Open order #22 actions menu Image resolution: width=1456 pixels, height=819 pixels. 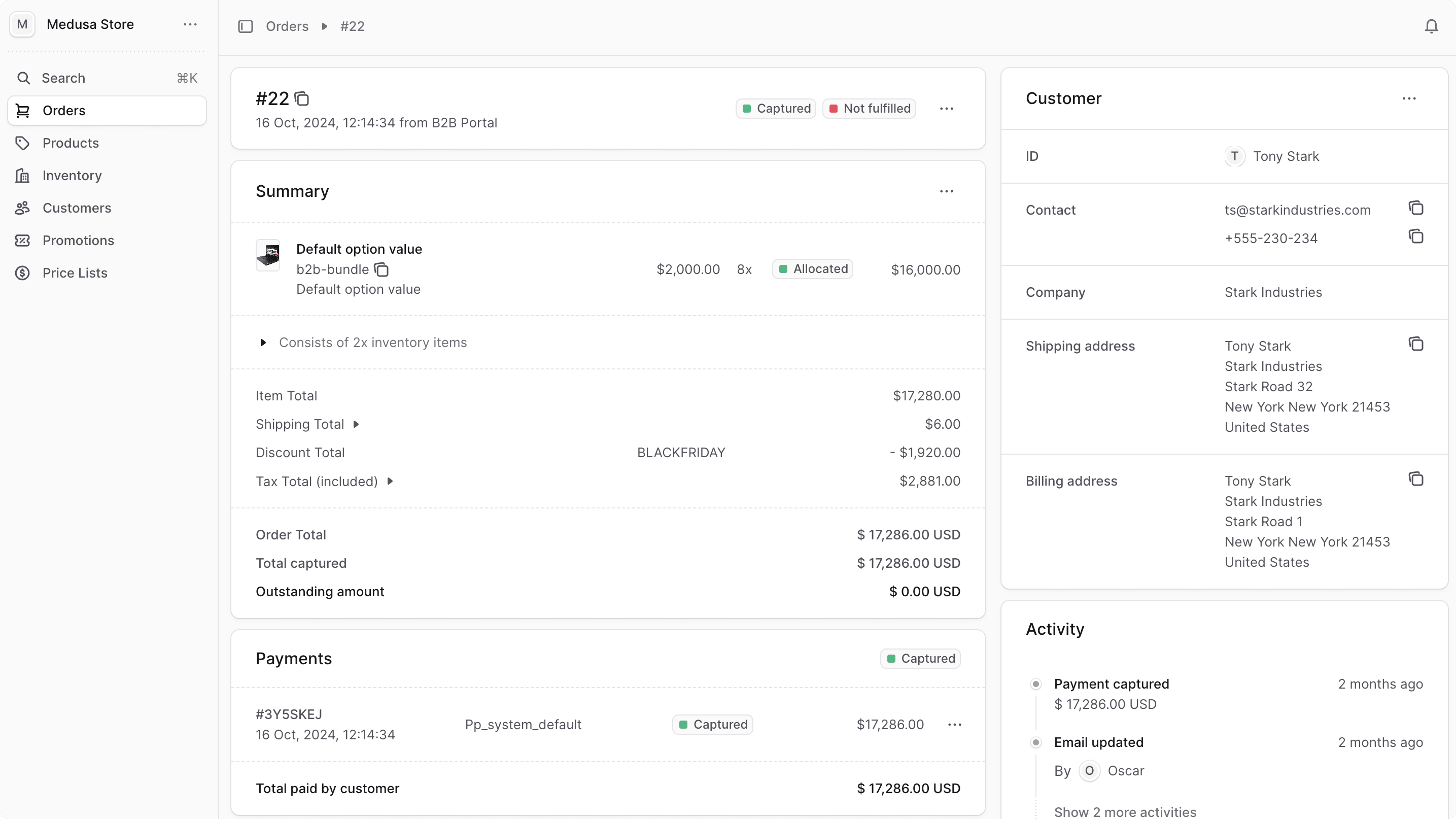pyautogui.click(x=946, y=109)
